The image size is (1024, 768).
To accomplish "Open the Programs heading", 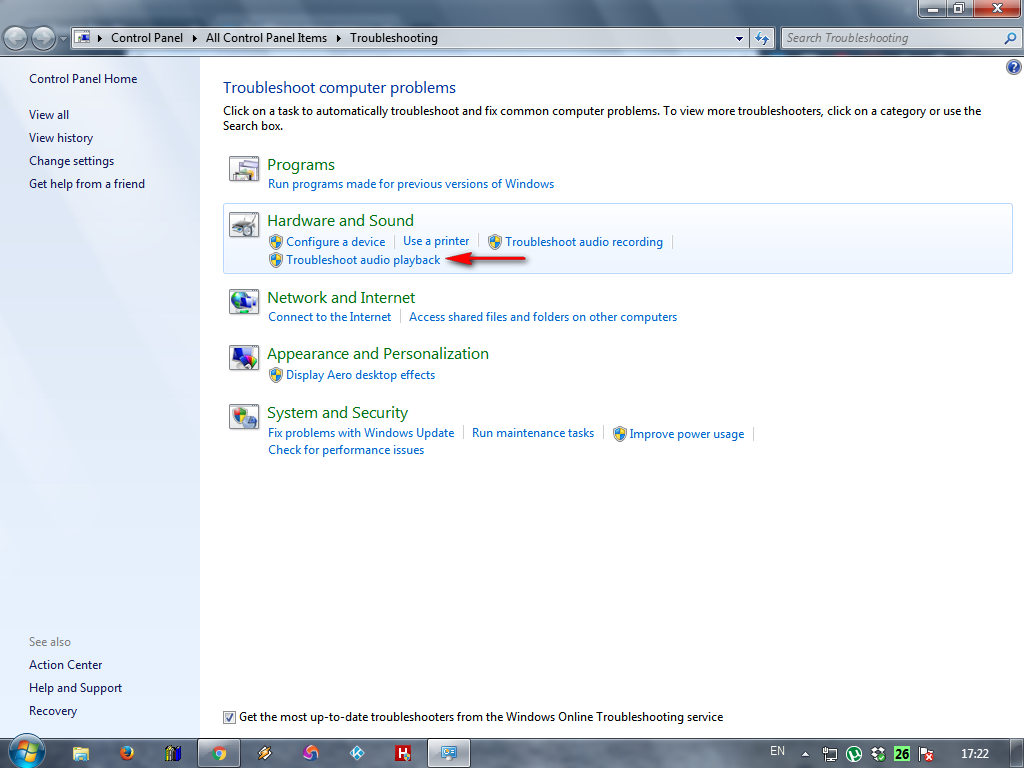I will click(301, 165).
